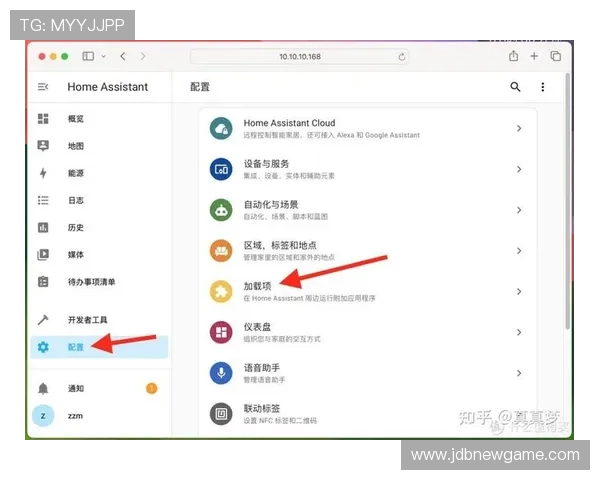
Task: Open 开发者工具 in the sidebar
Action: point(99,320)
